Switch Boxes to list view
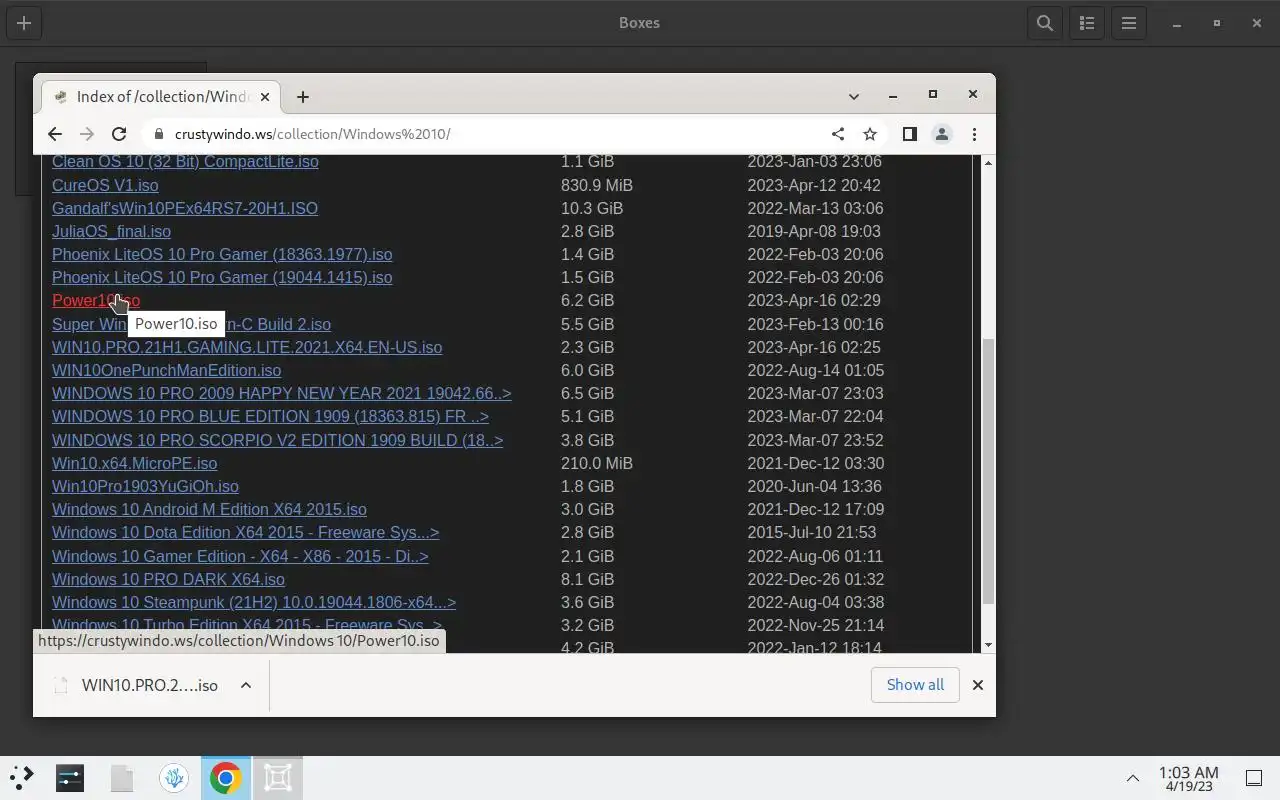Viewport: 1280px width, 800px height. [1087, 23]
